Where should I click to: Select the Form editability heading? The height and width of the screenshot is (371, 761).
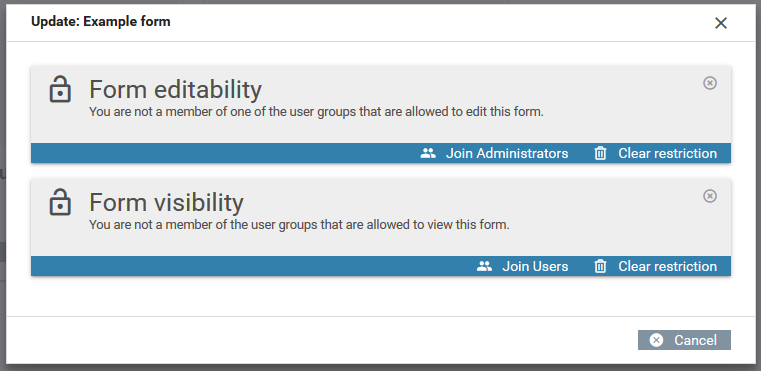pos(175,89)
